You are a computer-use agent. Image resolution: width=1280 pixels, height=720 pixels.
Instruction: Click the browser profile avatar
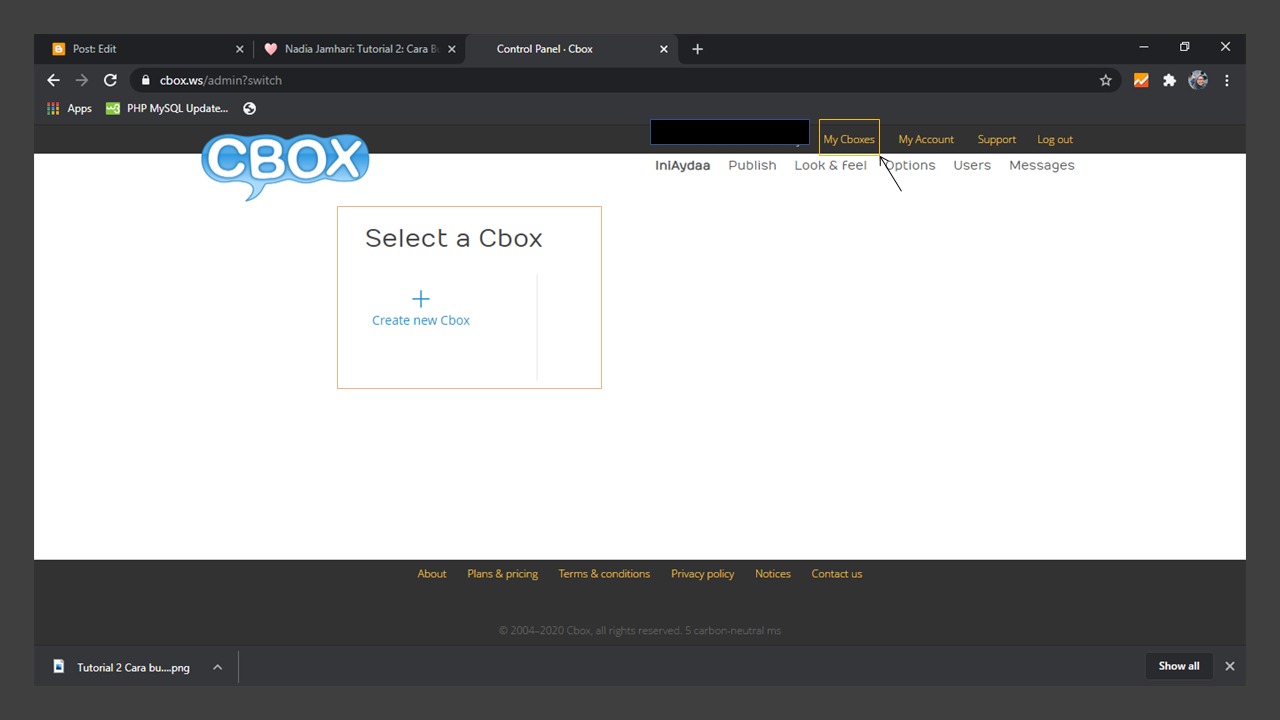tap(1197, 80)
